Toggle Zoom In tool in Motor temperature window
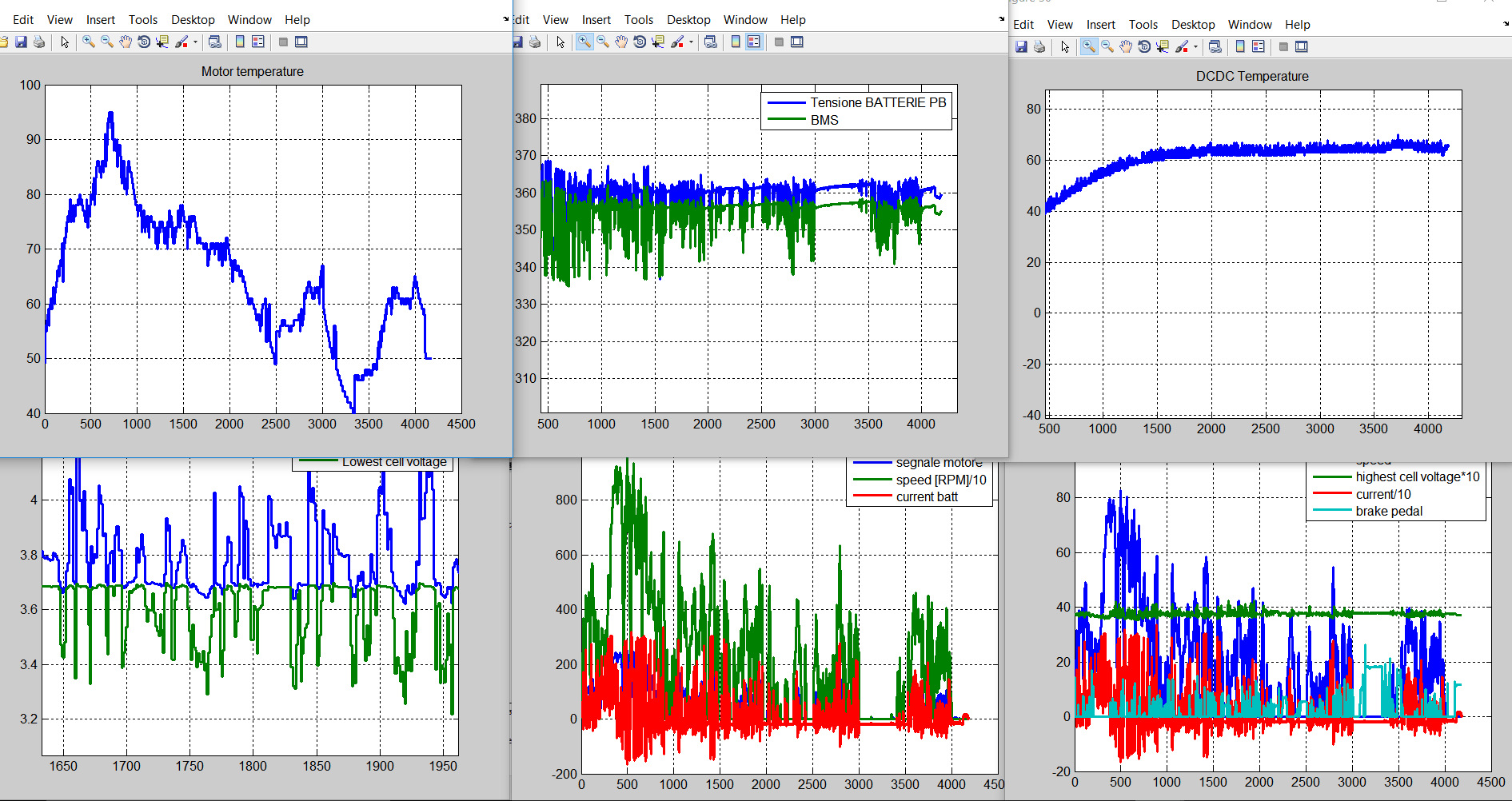The width and height of the screenshot is (1512, 801). 89,42
